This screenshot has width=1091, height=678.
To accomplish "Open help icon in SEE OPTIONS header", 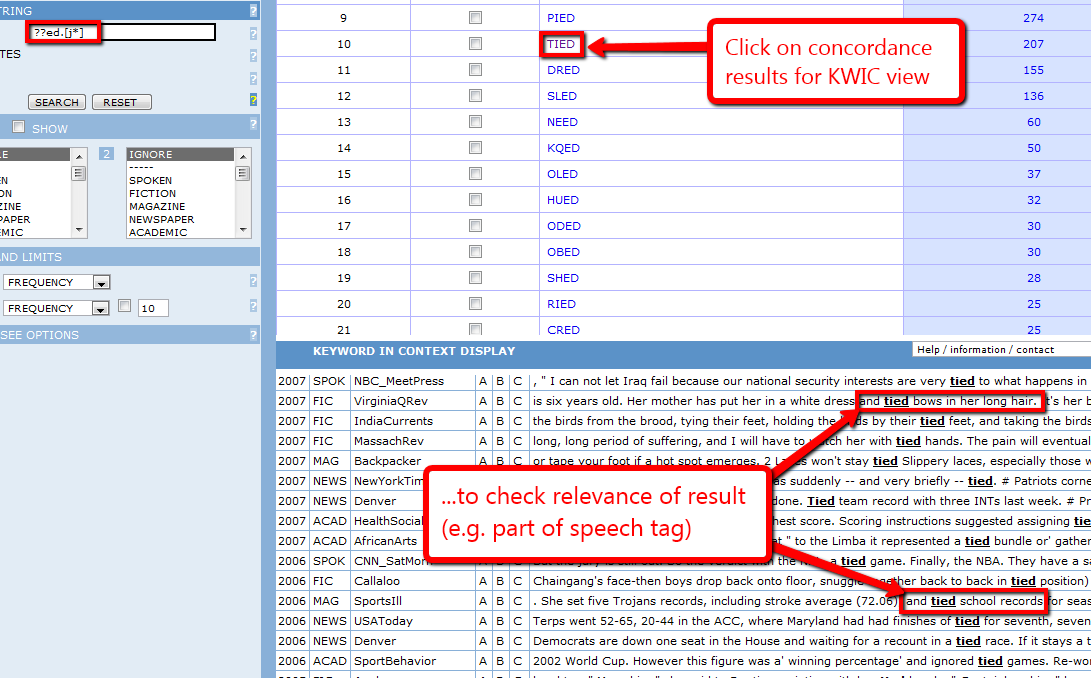I will click(253, 335).
